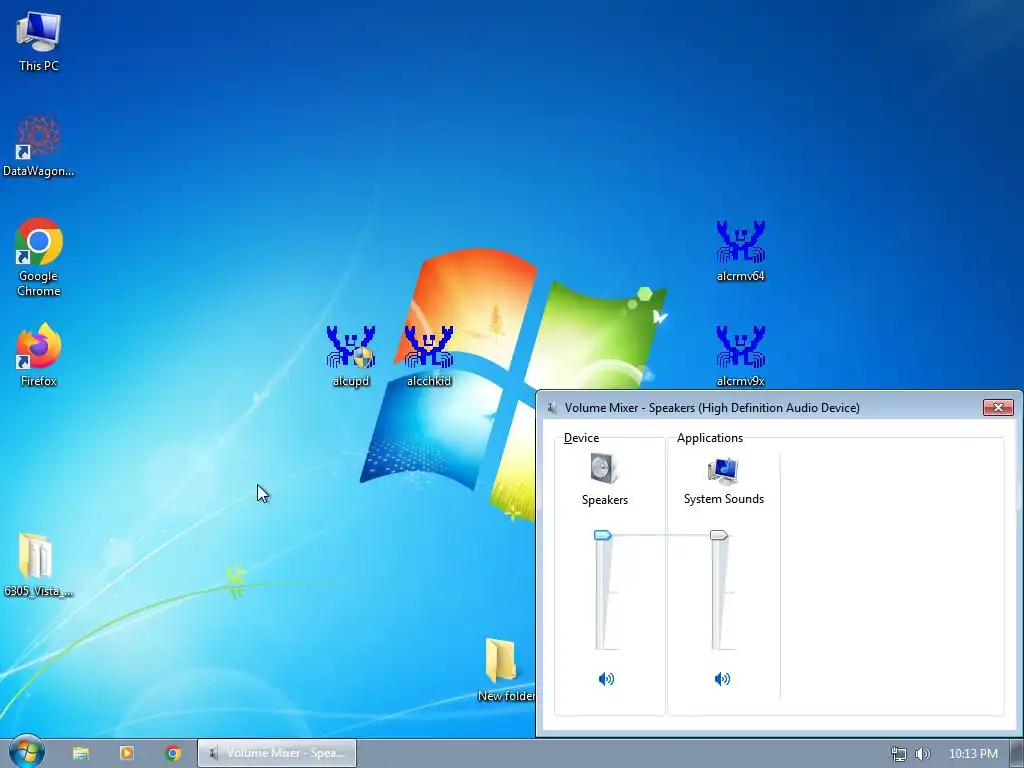Viewport: 1024px width, 768px height.
Task: Click the Show desktop button
Action: [1017, 753]
